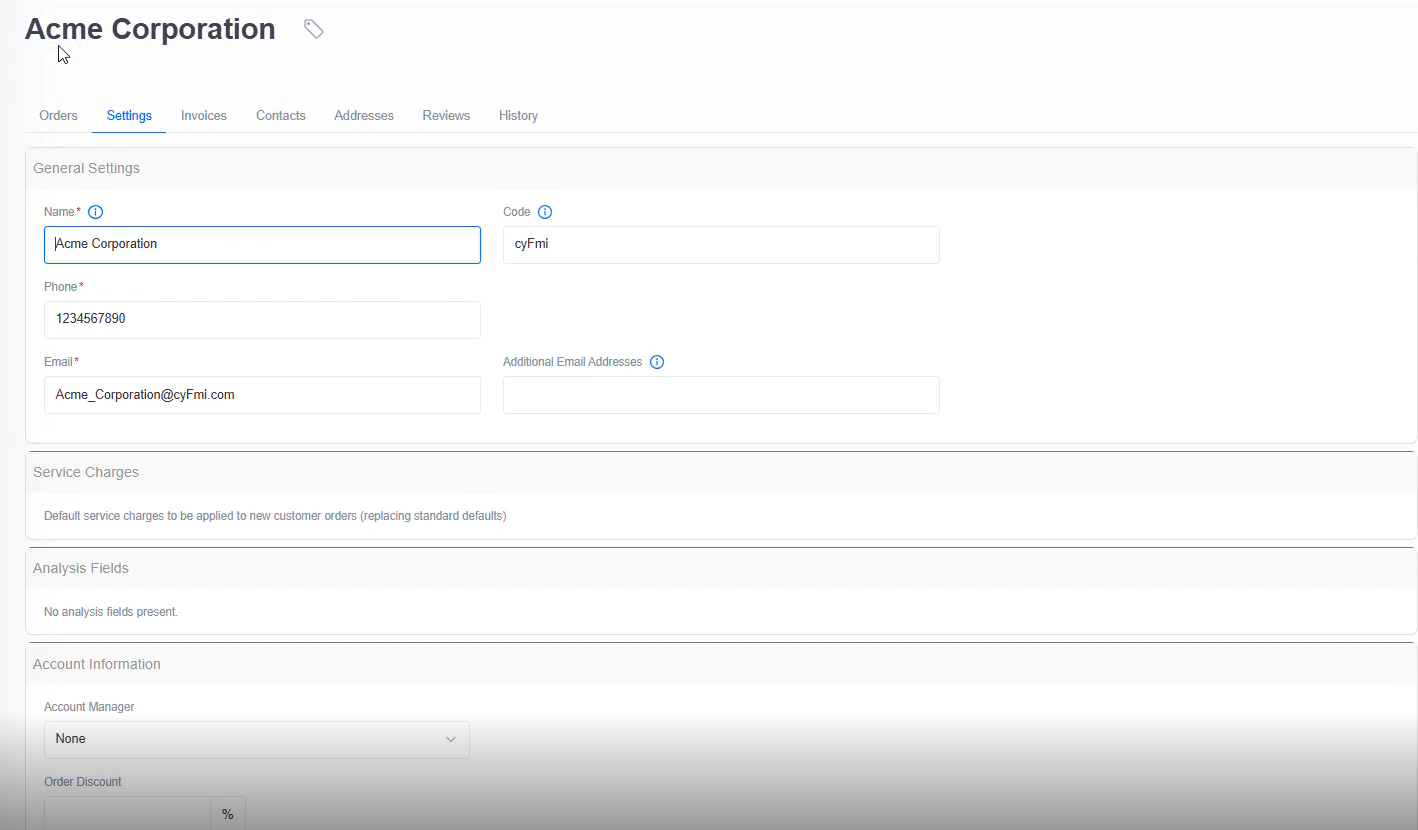Select the Settings tab
Image resolution: width=1418 pixels, height=830 pixels.
pyautogui.click(x=128, y=115)
